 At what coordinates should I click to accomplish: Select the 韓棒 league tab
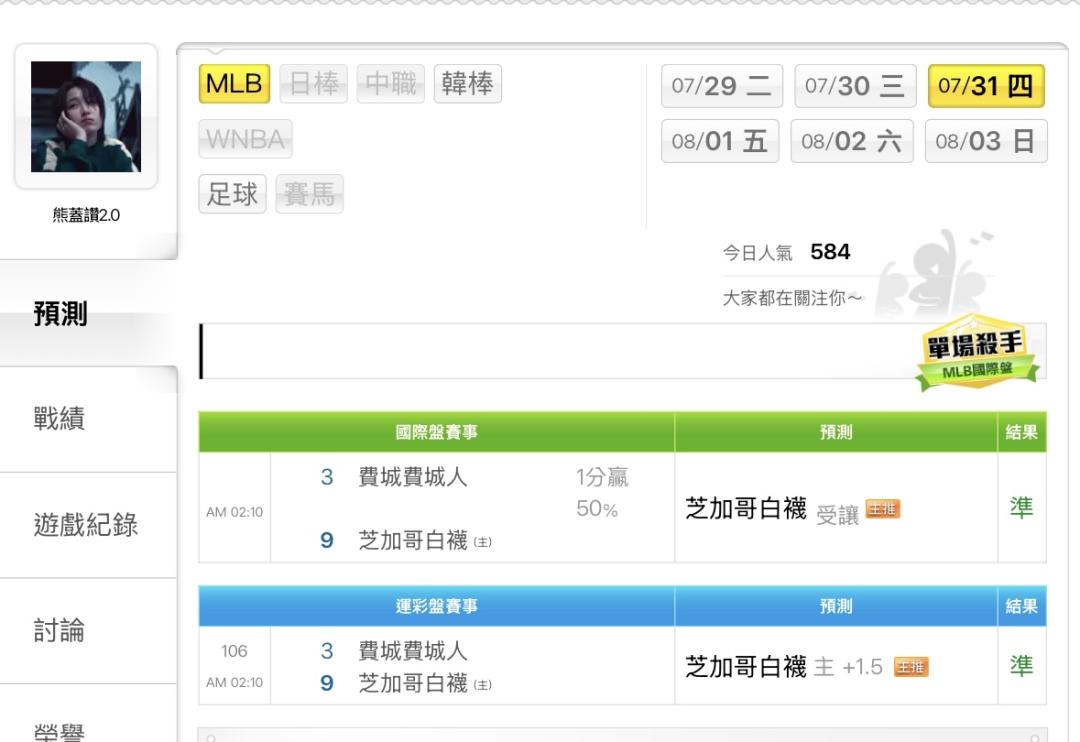point(468,84)
